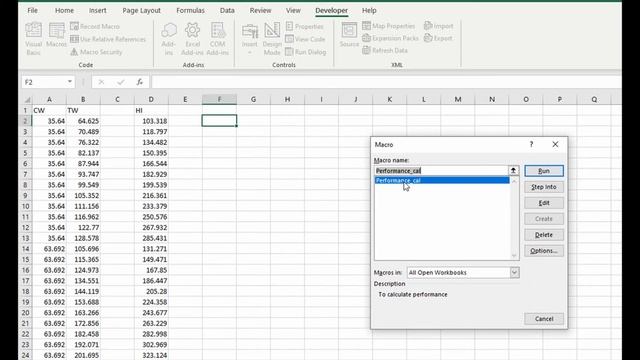This screenshot has height=360, width=640.
Task: Click View Code in Controls
Action: pos(305,39)
